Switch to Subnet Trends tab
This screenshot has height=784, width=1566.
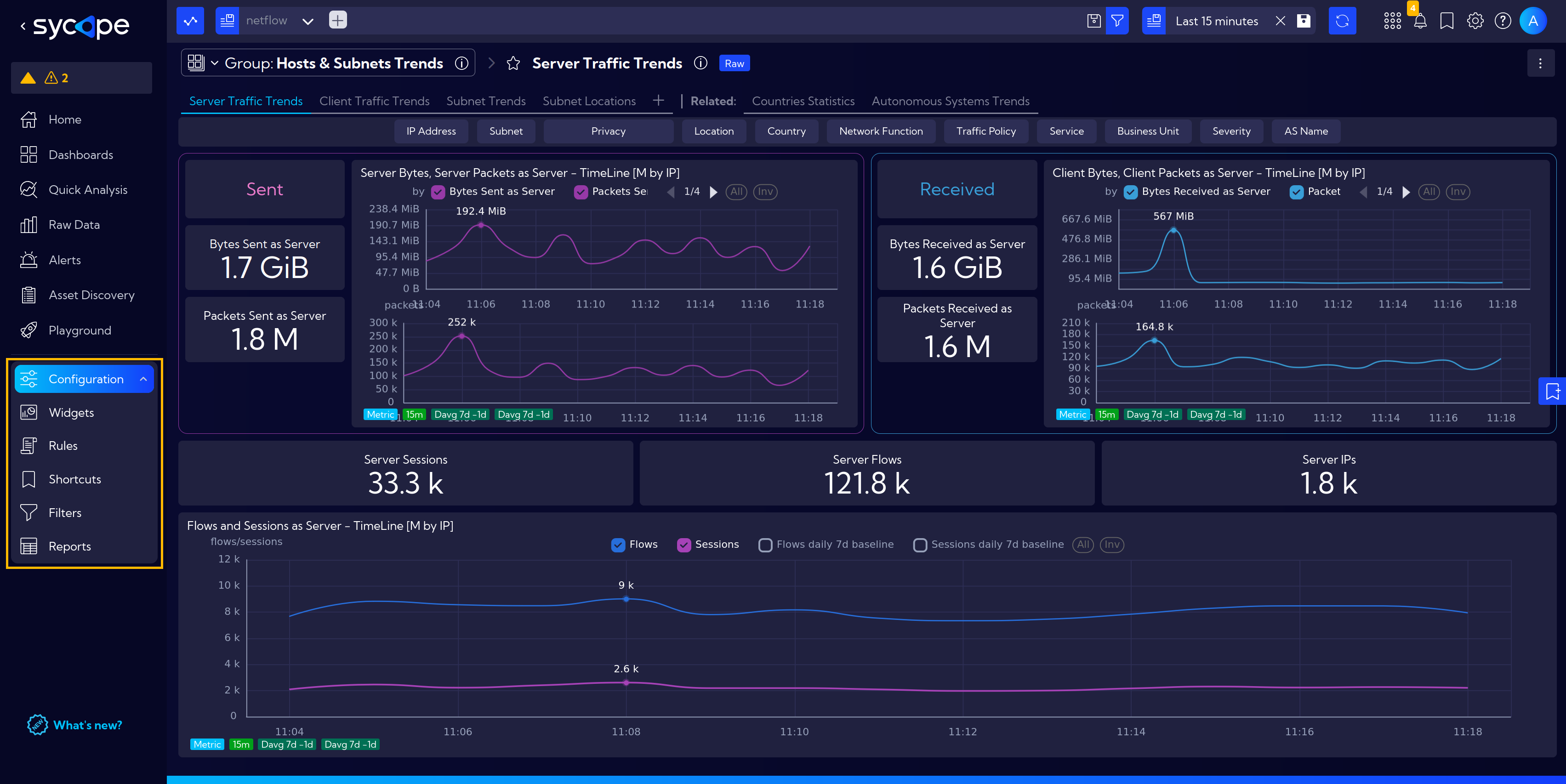pos(486,101)
